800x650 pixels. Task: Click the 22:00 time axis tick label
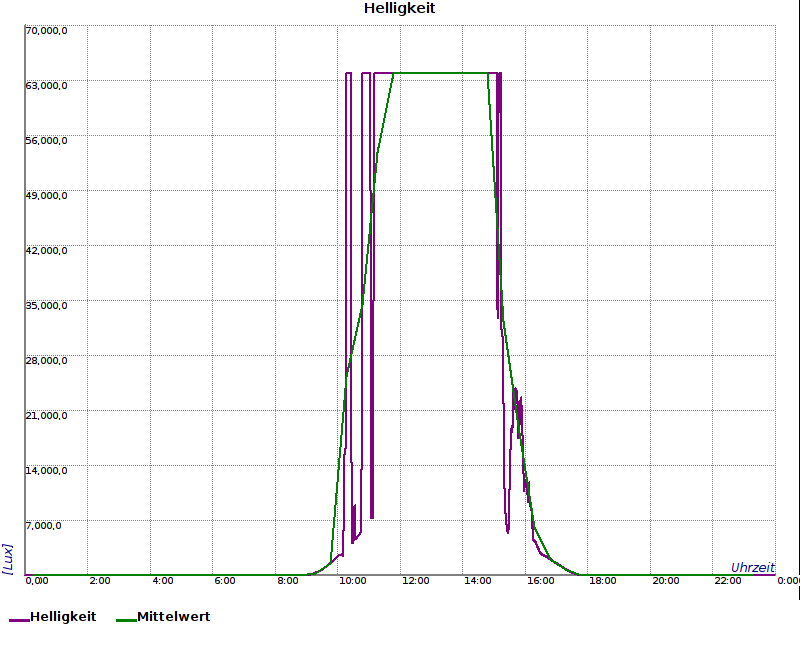[728, 581]
